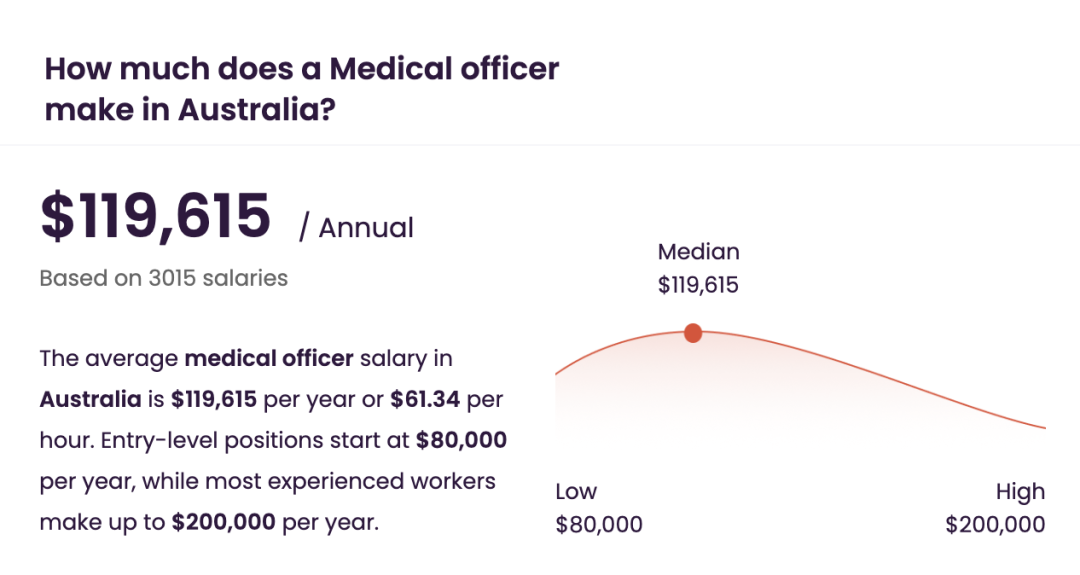Click the "/ Annual" period label
Image resolution: width=1080 pixels, height=575 pixels.
(356, 227)
